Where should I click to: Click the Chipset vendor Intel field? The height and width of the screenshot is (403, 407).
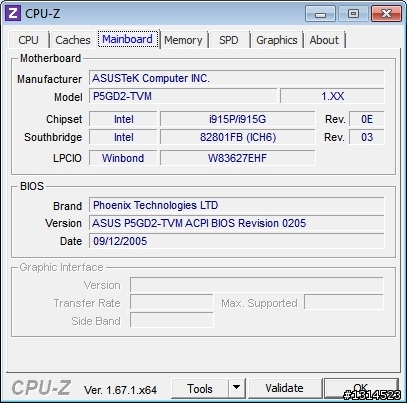pos(123,119)
